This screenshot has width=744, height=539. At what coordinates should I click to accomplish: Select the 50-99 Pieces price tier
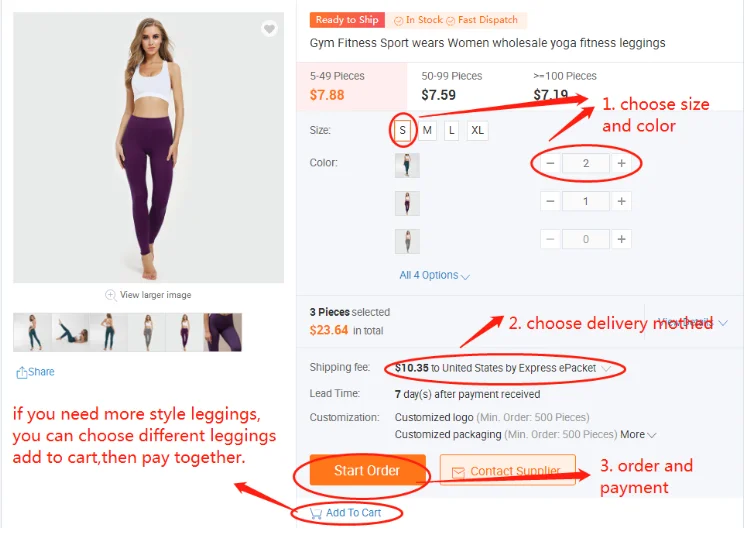point(452,86)
